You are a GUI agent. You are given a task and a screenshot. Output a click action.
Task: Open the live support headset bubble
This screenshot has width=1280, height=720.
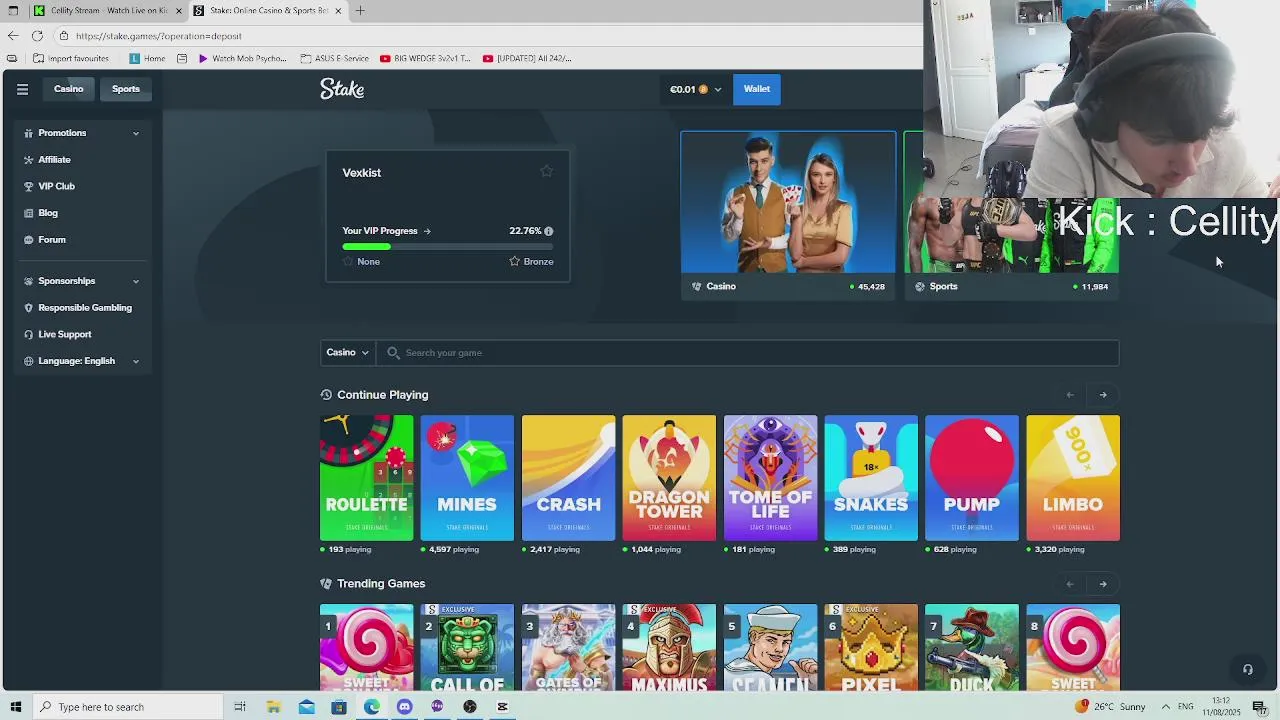click(x=1247, y=669)
